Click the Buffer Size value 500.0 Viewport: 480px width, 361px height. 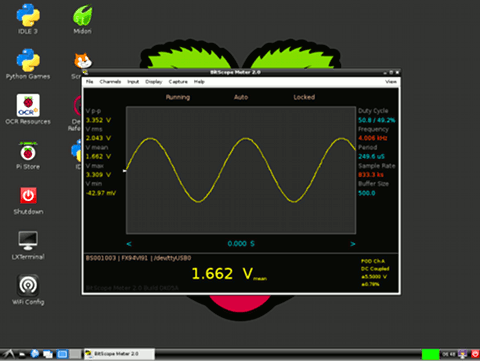[x=367, y=193]
